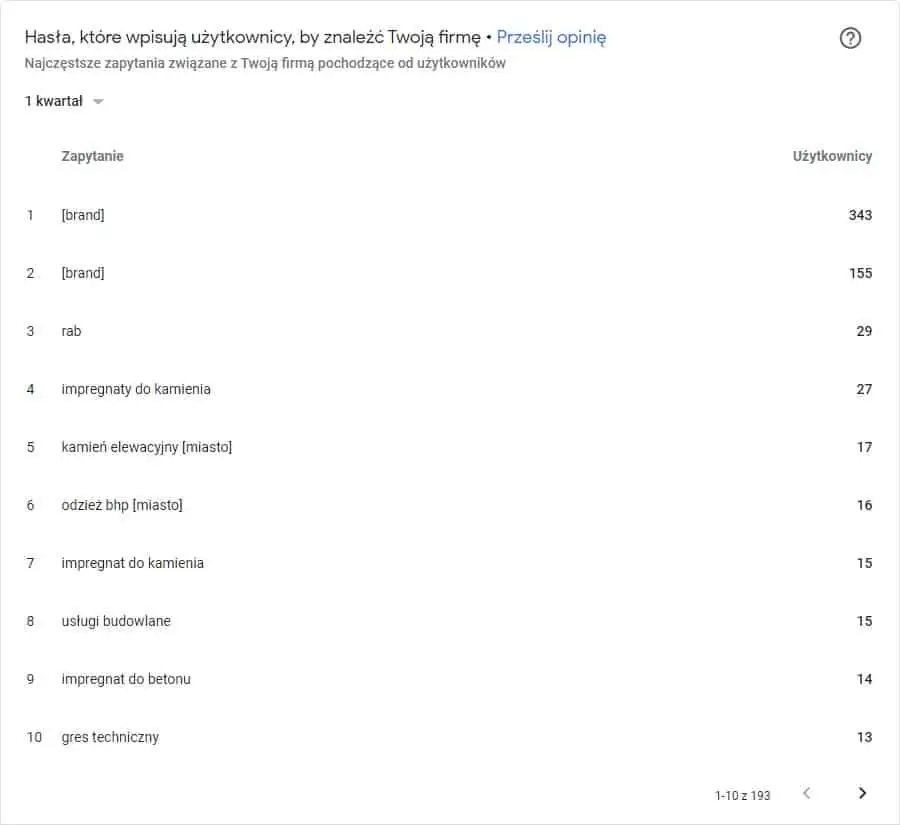Open the help question mark icon
Image resolution: width=900 pixels, height=825 pixels.
(x=850, y=38)
